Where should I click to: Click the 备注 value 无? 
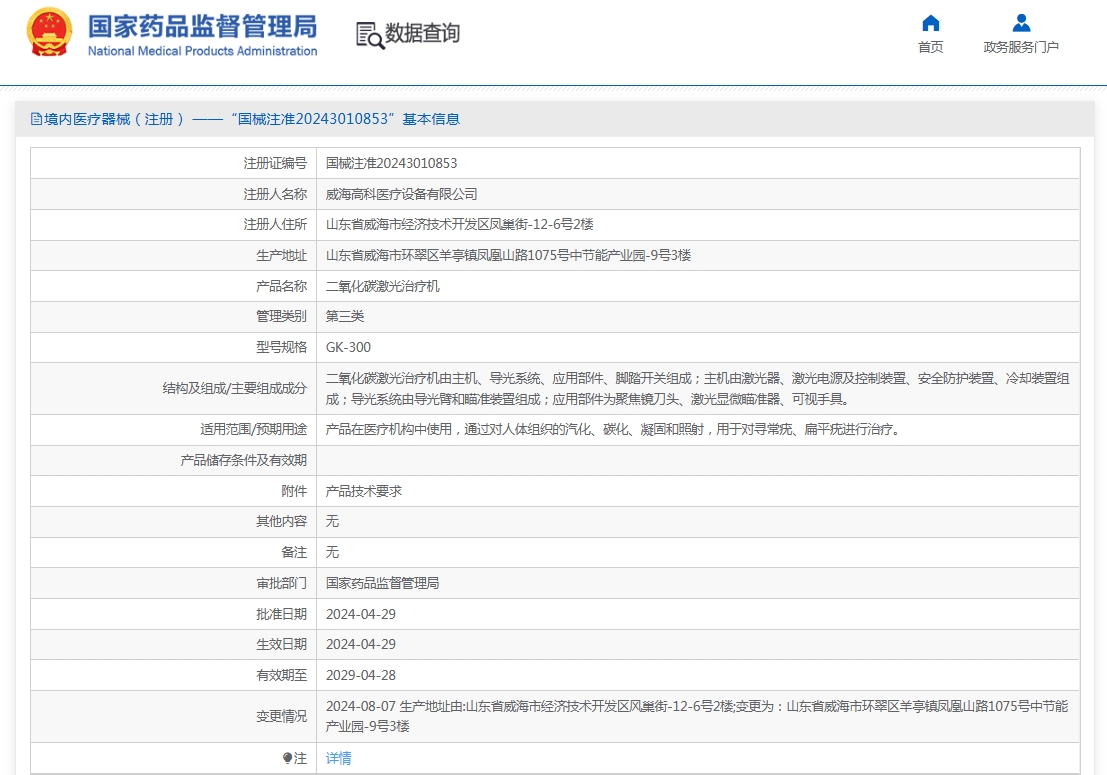pos(332,552)
